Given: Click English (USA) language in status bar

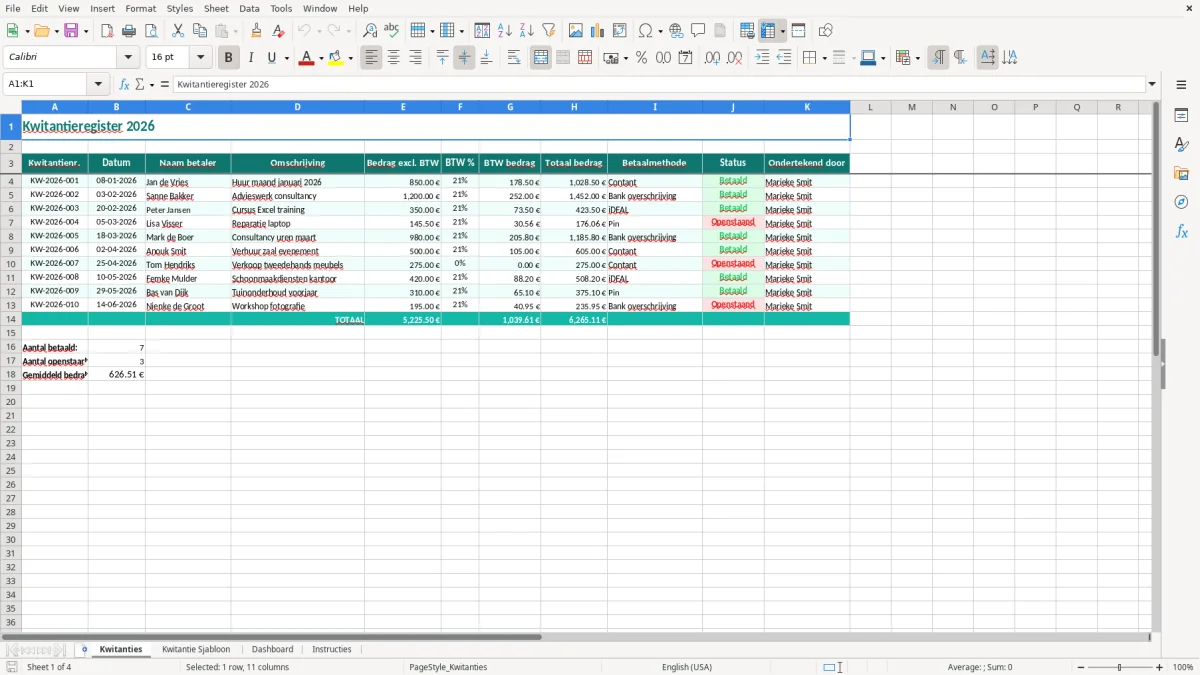Looking at the screenshot, I should click(686, 667).
